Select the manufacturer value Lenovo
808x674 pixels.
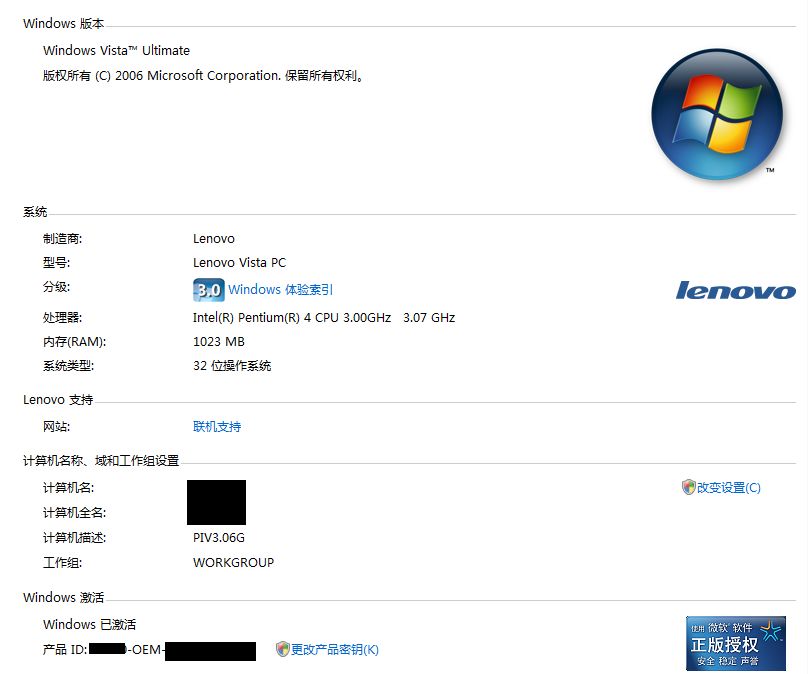point(214,239)
